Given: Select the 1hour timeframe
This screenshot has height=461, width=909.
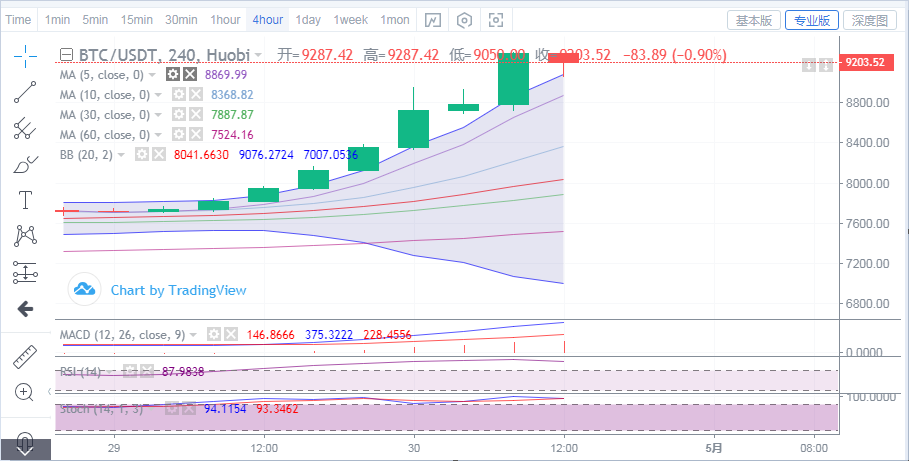Looking at the screenshot, I should (225, 20).
